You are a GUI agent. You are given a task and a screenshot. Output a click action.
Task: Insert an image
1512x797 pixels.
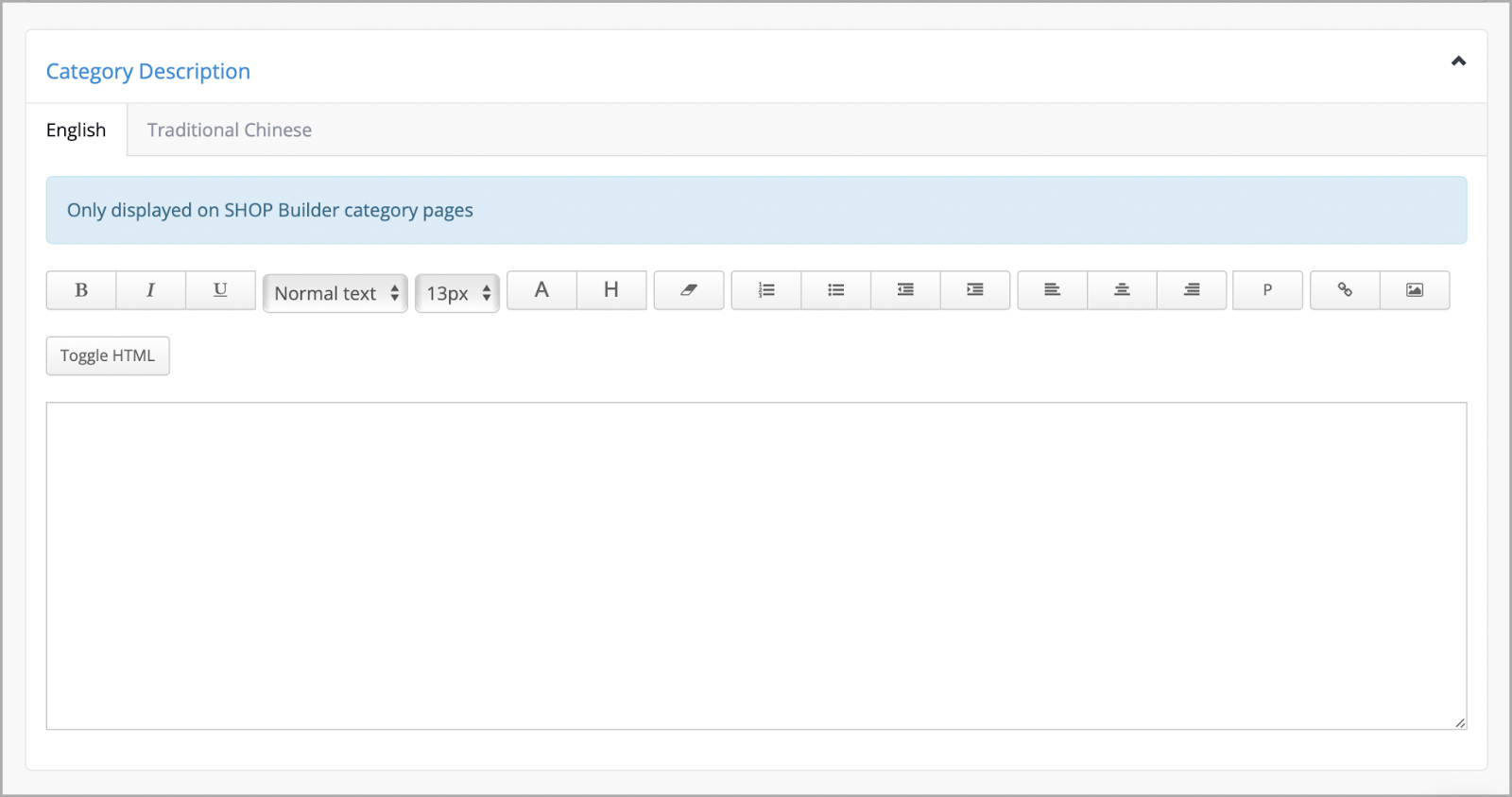(x=1415, y=290)
